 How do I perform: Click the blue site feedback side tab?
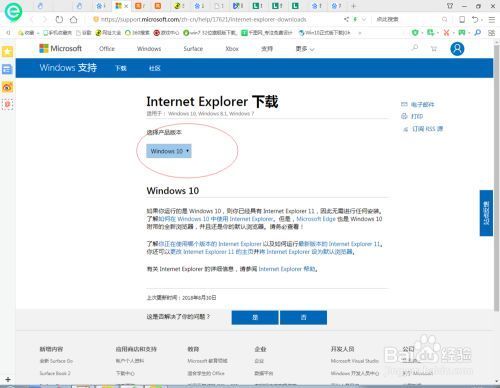(x=486, y=213)
